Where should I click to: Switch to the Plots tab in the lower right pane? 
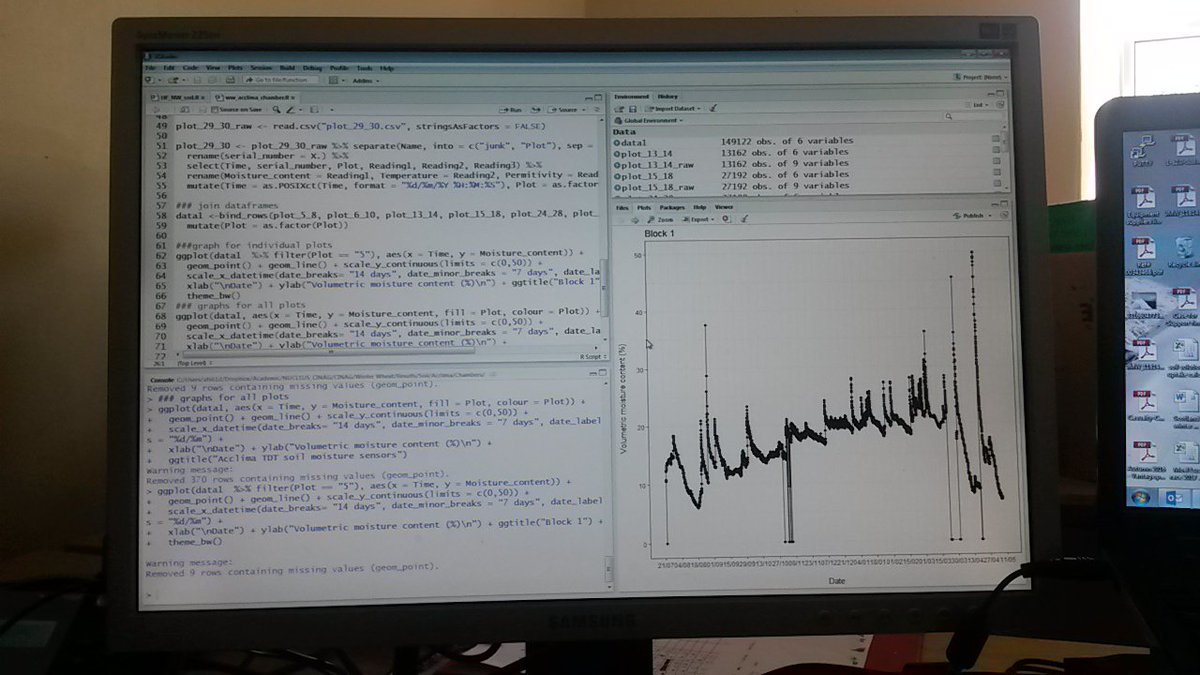pyautogui.click(x=644, y=207)
